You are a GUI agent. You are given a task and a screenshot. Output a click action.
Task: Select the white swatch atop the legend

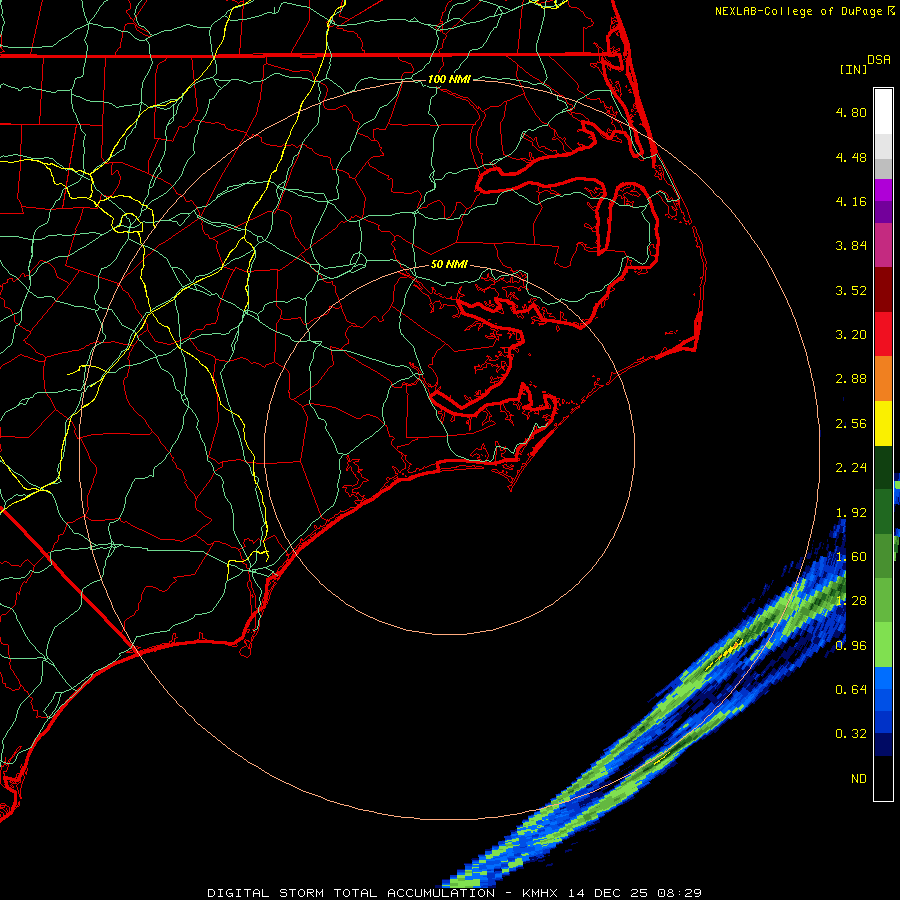tap(883, 112)
